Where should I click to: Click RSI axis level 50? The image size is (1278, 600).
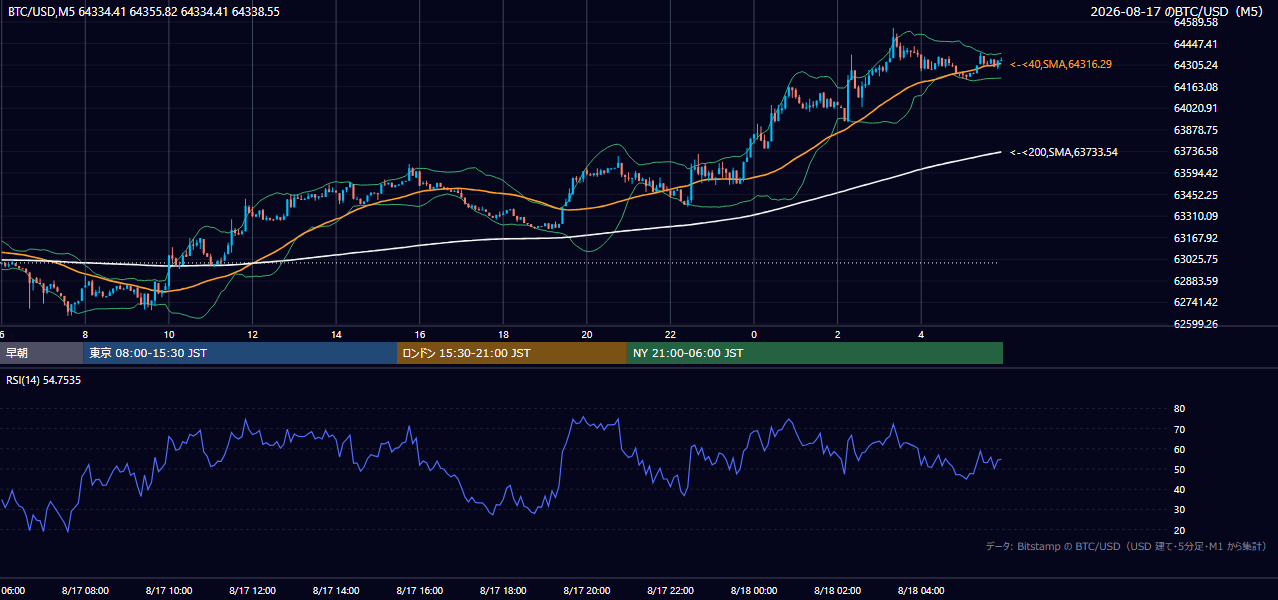click(x=1179, y=469)
